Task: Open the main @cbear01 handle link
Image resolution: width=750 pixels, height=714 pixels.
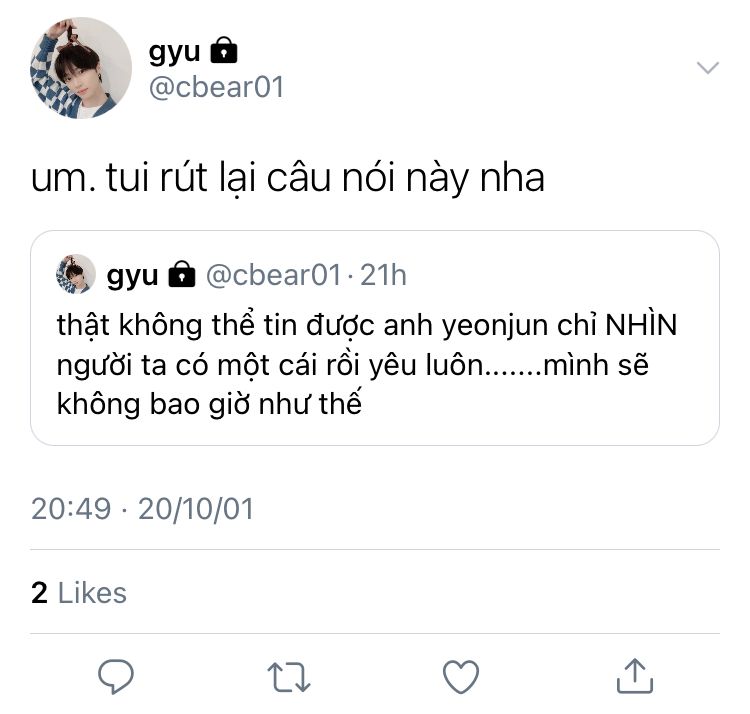Action: (x=216, y=87)
